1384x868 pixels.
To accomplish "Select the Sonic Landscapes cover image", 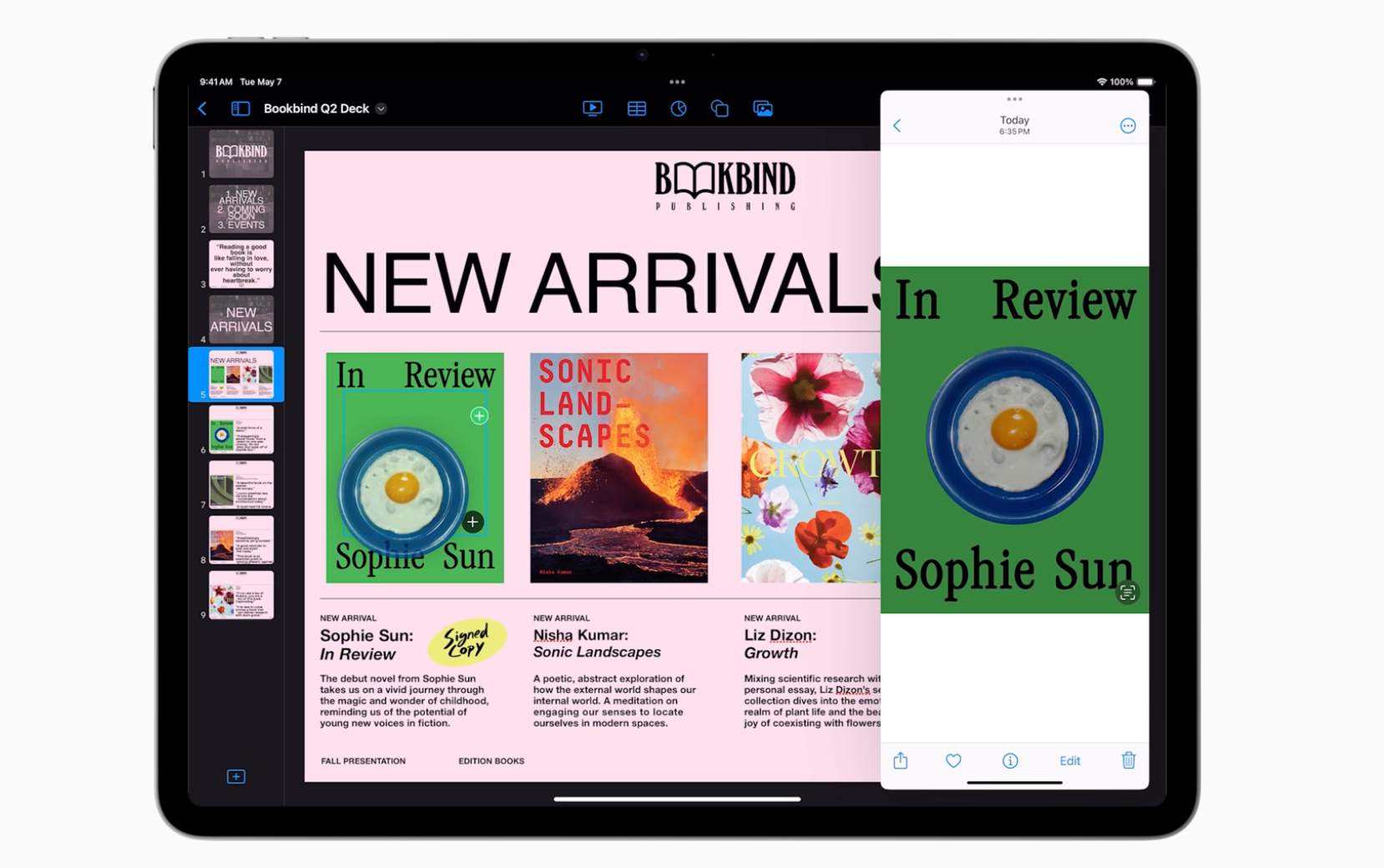I will [619, 467].
